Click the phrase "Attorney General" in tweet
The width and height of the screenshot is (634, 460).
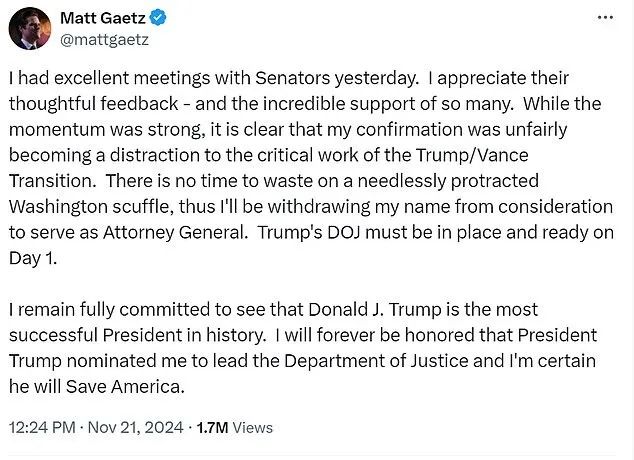174,233
